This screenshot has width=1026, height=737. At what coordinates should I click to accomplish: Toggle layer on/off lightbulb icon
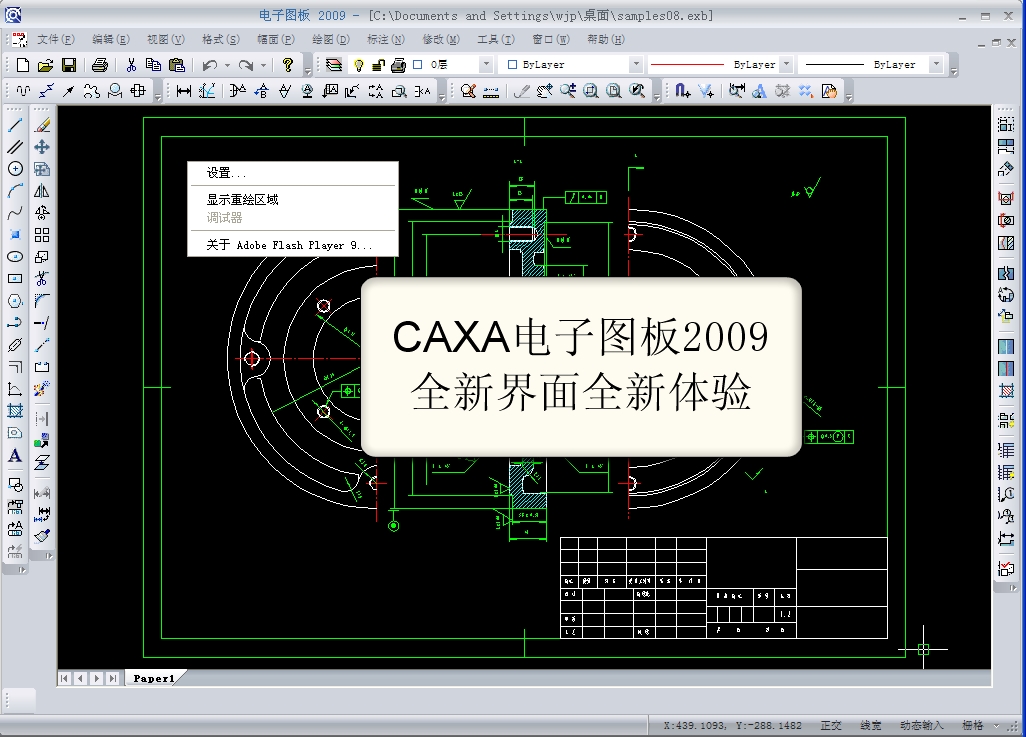coord(359,65)
